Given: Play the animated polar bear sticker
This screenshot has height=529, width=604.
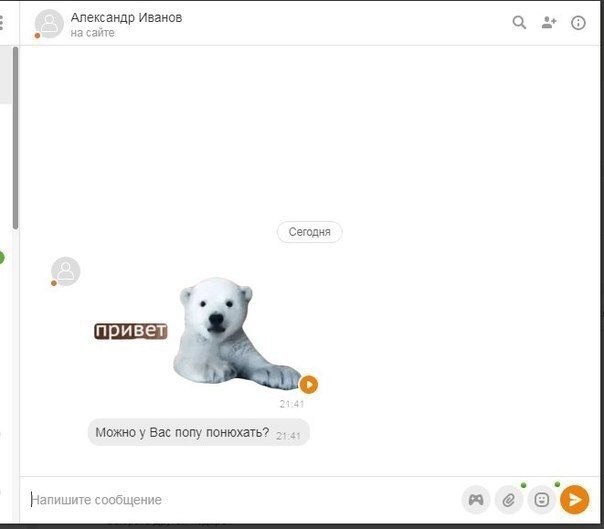Looking at the screenshot, I should click(x=309, y=384).
